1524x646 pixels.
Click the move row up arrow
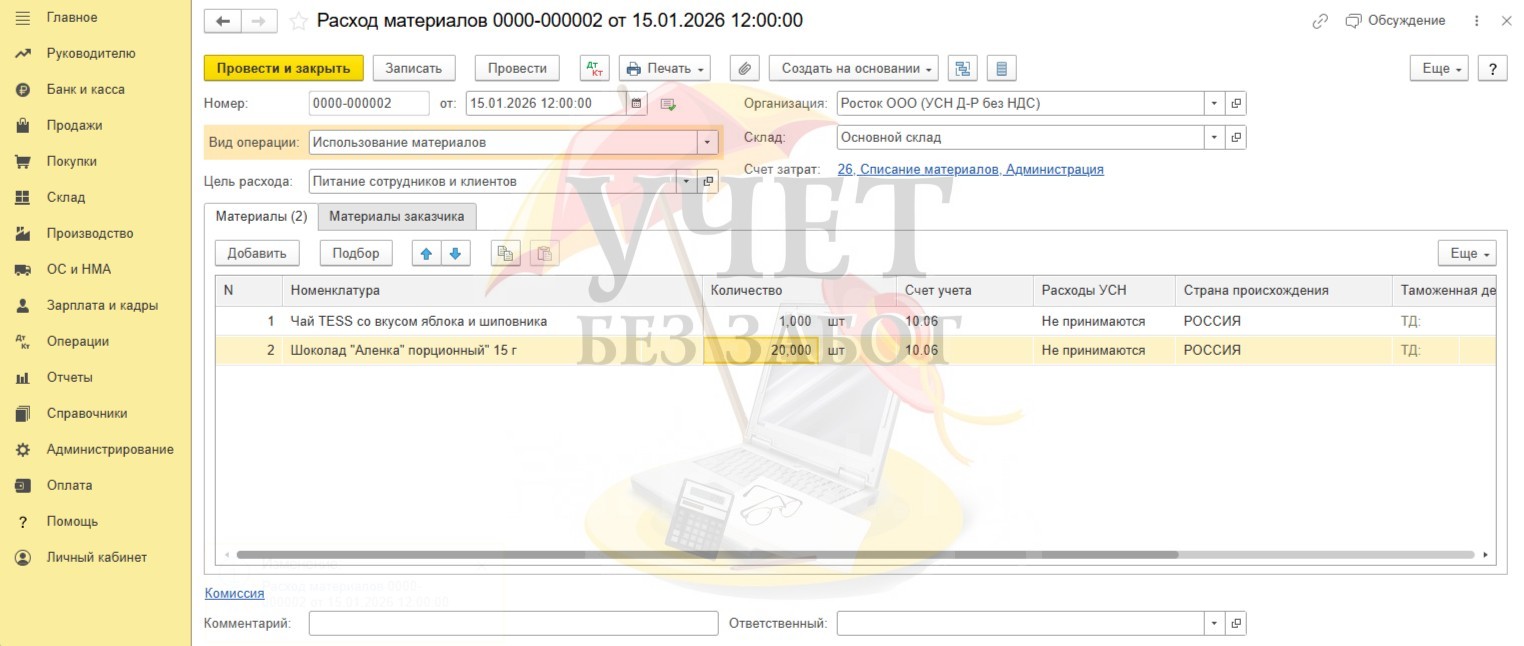[427, 253]
